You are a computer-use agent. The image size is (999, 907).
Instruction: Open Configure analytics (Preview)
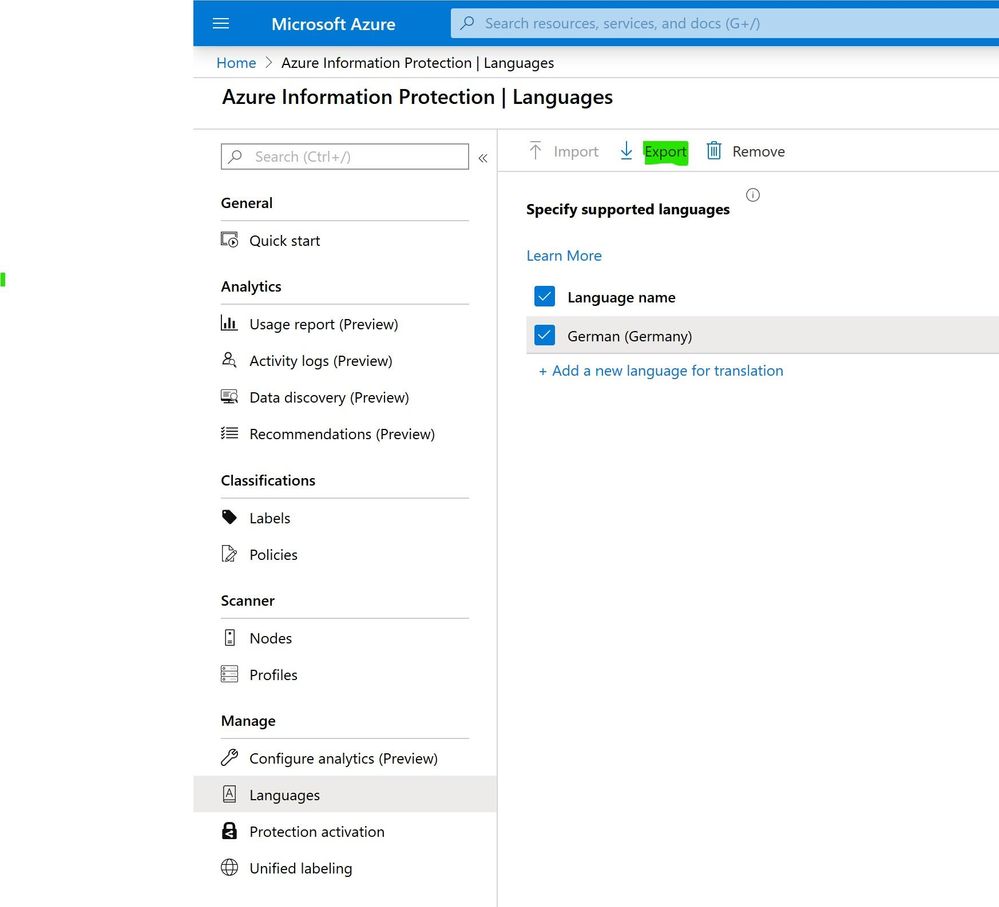point(345,758)
